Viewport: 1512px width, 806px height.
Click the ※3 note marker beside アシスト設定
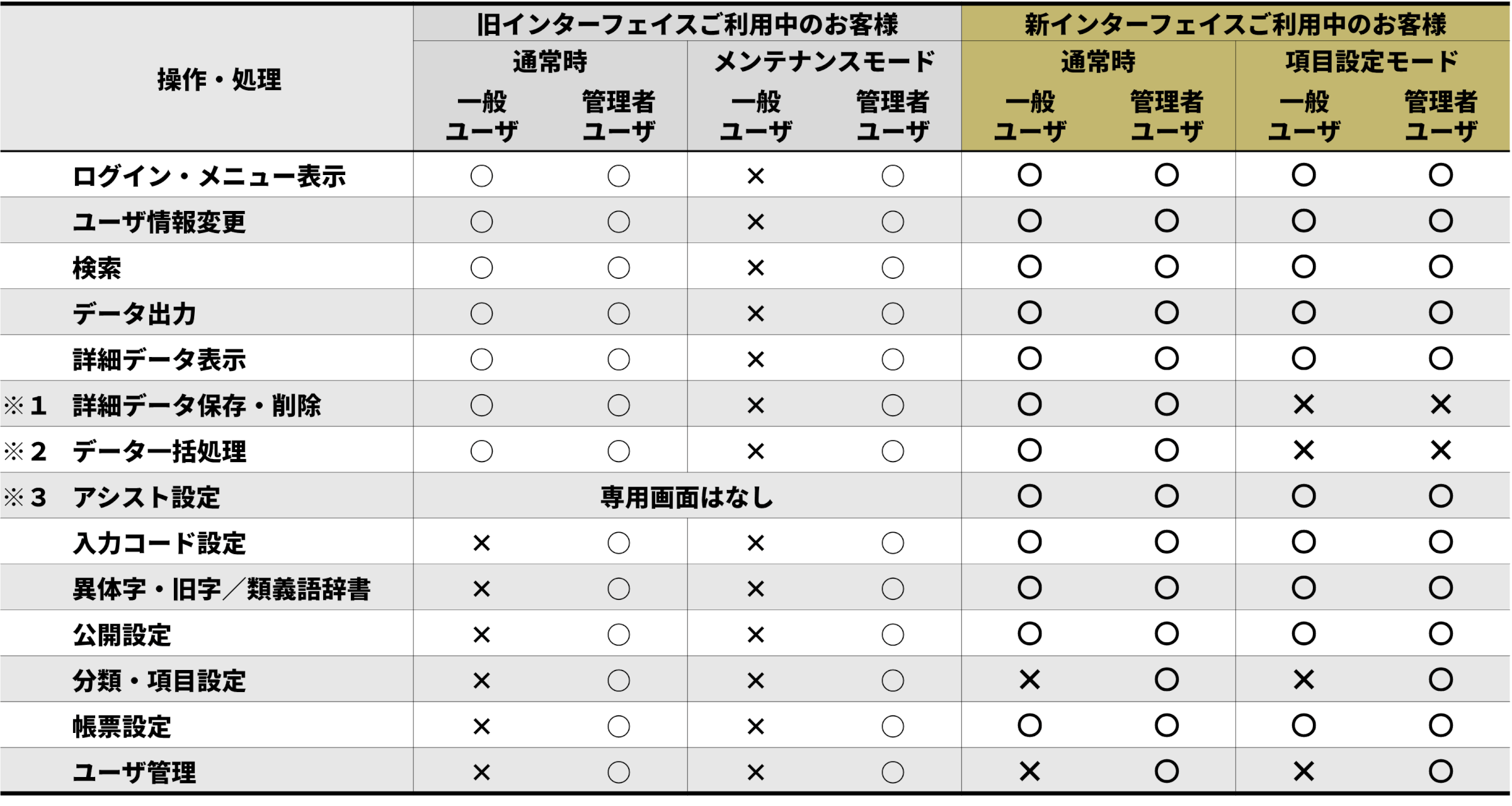25,497
